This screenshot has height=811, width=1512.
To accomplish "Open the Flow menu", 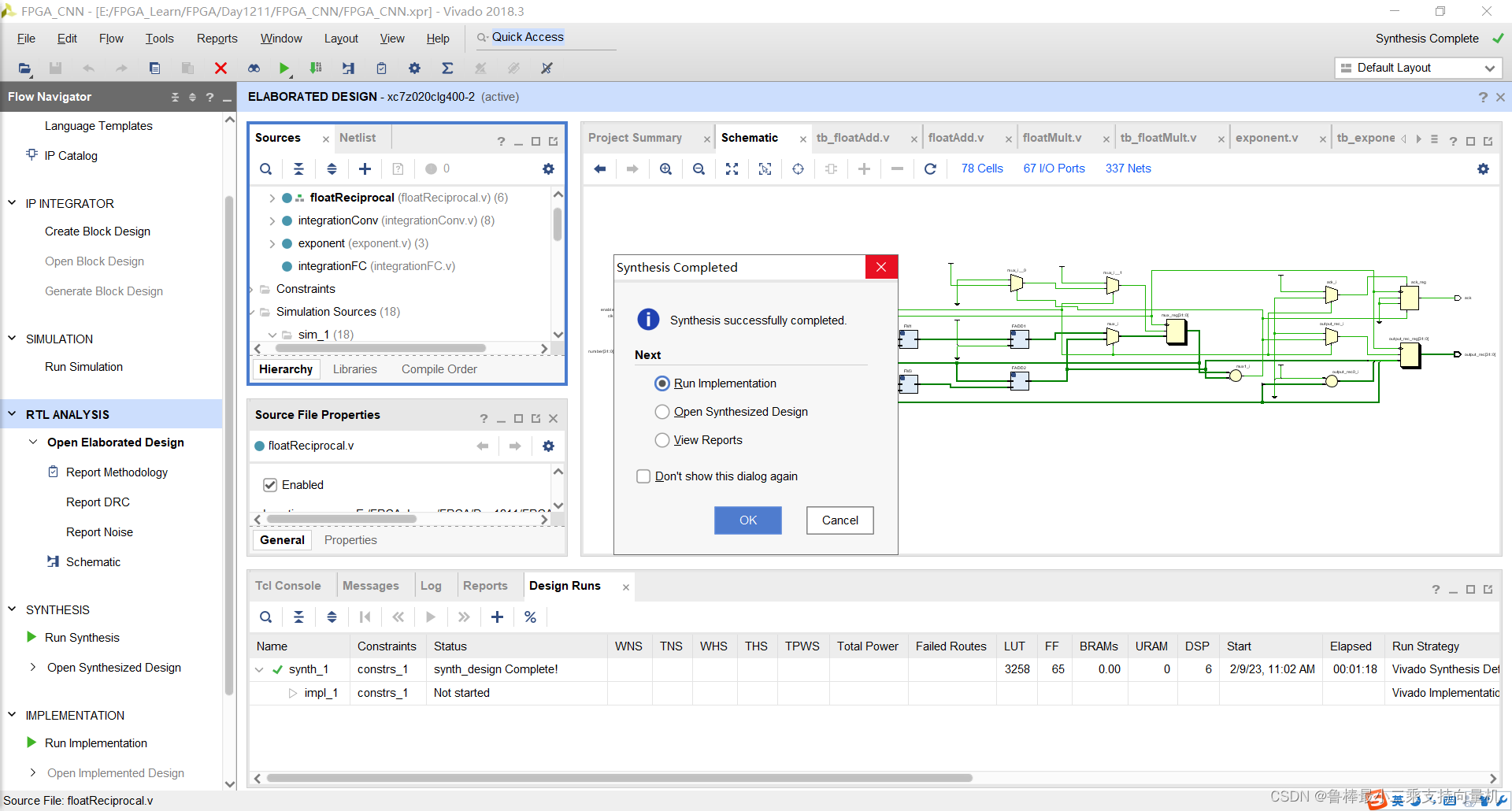I will (111, 39).
